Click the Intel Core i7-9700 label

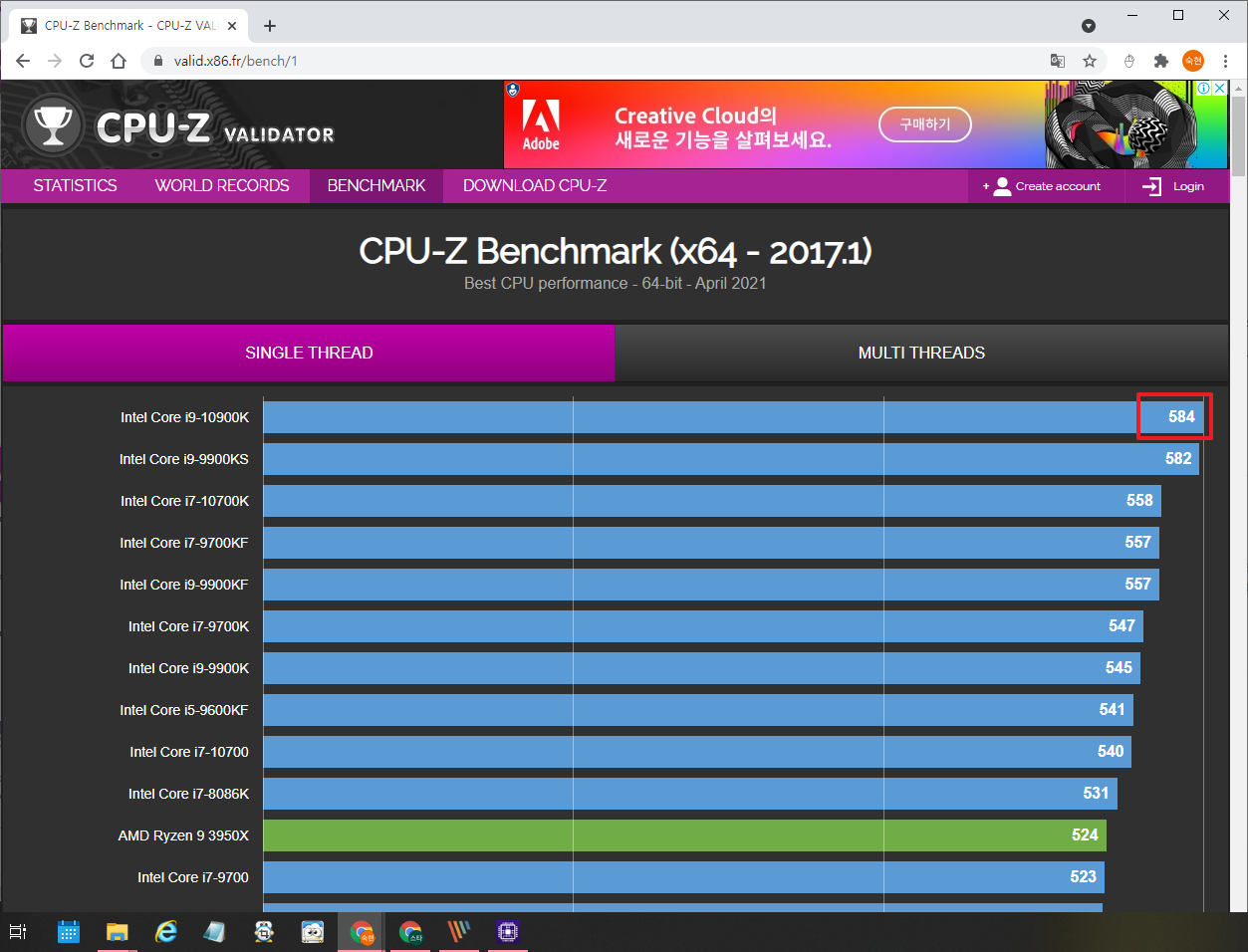pos(193,877)
